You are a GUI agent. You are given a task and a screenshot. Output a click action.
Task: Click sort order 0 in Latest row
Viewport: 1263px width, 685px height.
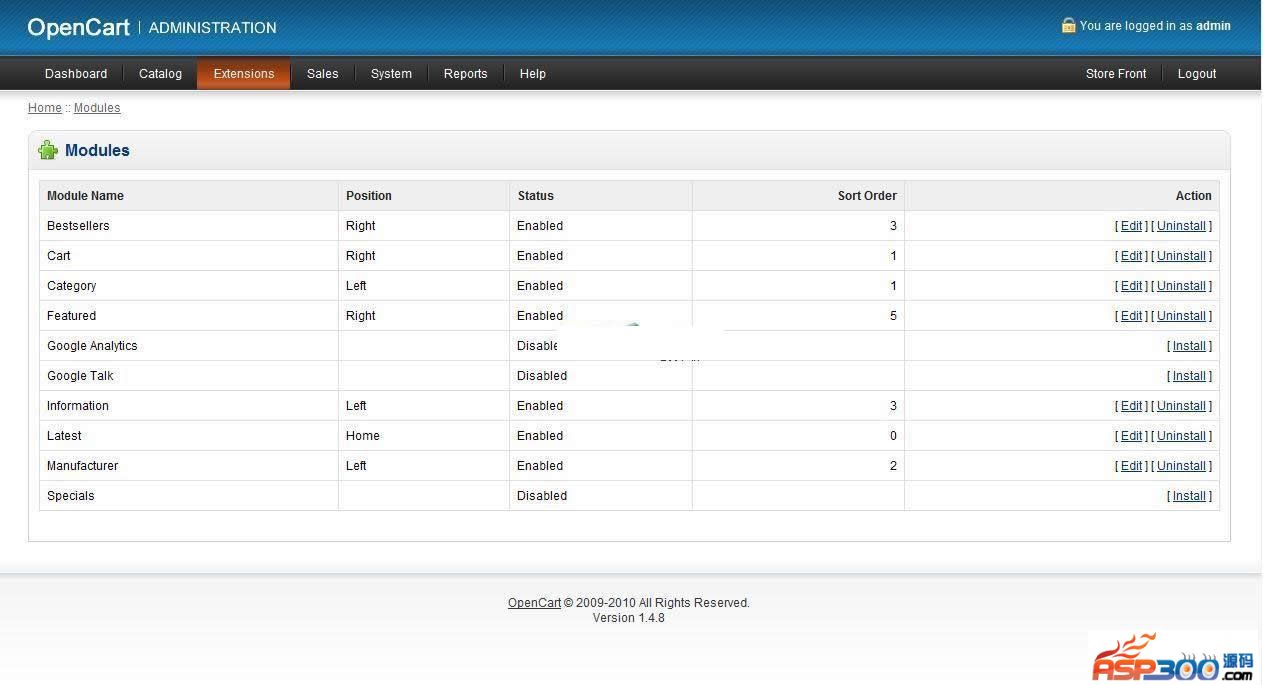(x=893, y=436)
